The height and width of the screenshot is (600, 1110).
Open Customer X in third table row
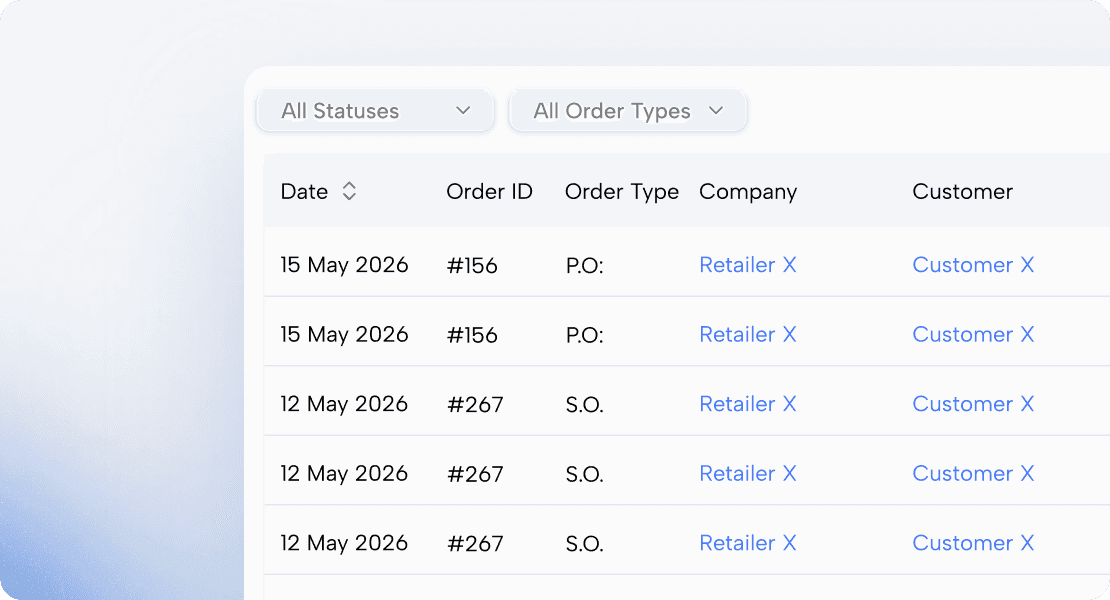click(972, 404)
